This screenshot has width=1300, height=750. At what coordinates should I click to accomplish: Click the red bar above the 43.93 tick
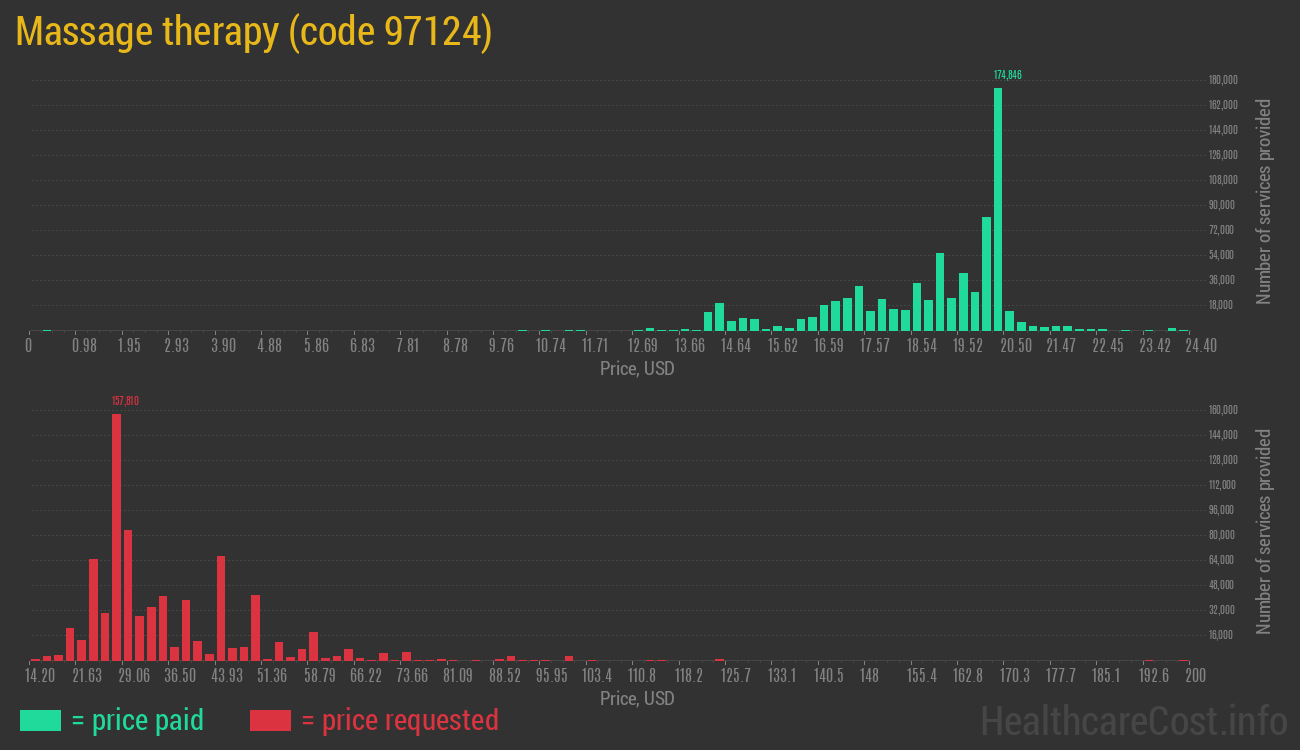point(221,608)
